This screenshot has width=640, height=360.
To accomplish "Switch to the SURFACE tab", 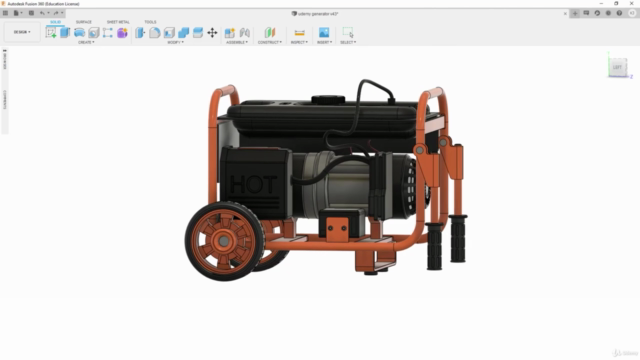I will (84, 22).
